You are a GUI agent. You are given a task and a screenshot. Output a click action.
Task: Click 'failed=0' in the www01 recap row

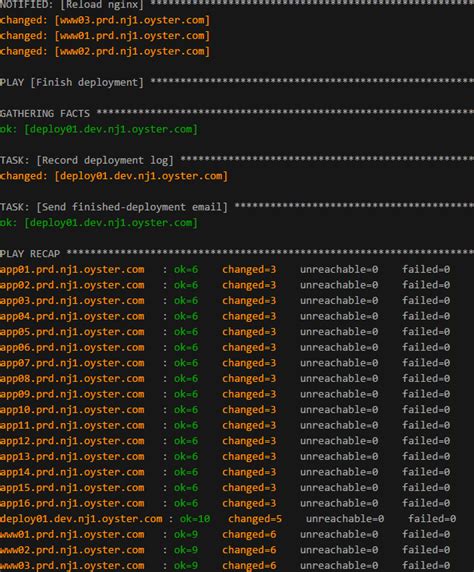pos(426,534)
